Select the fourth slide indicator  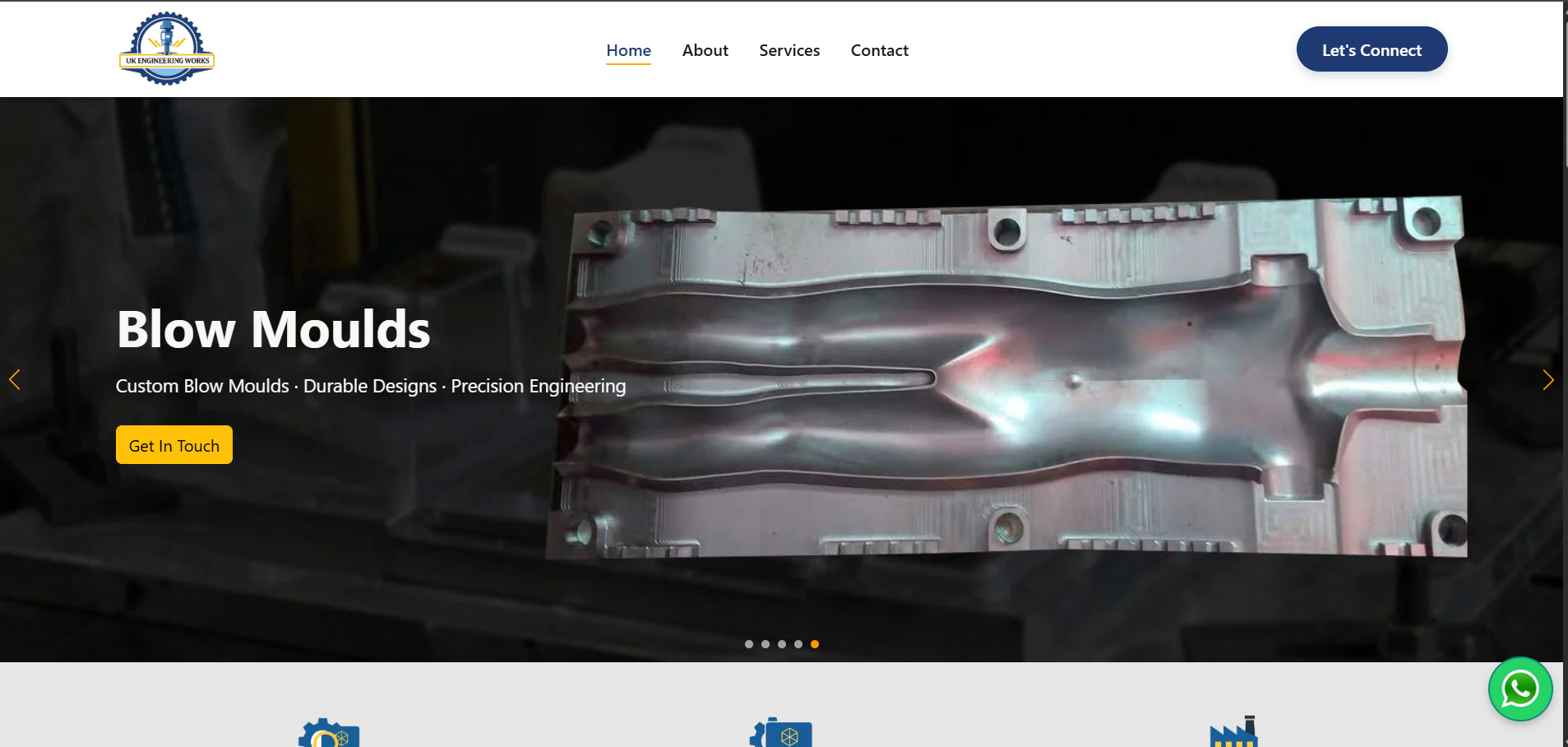[798, 644]
